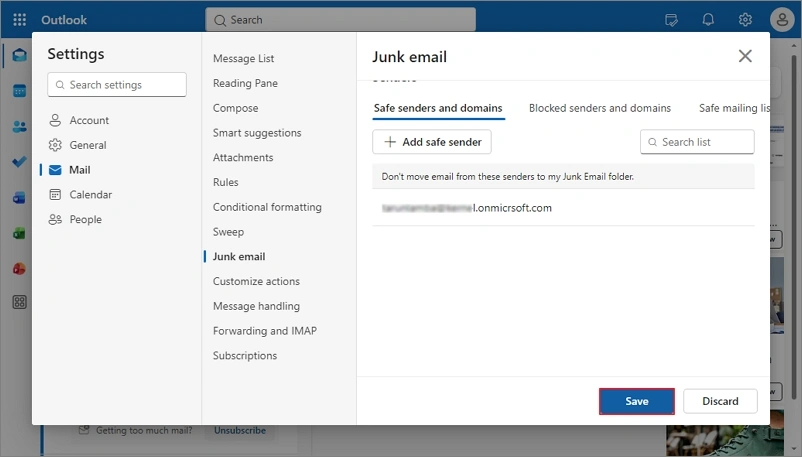Open the Excel icon in left rail

19,233
